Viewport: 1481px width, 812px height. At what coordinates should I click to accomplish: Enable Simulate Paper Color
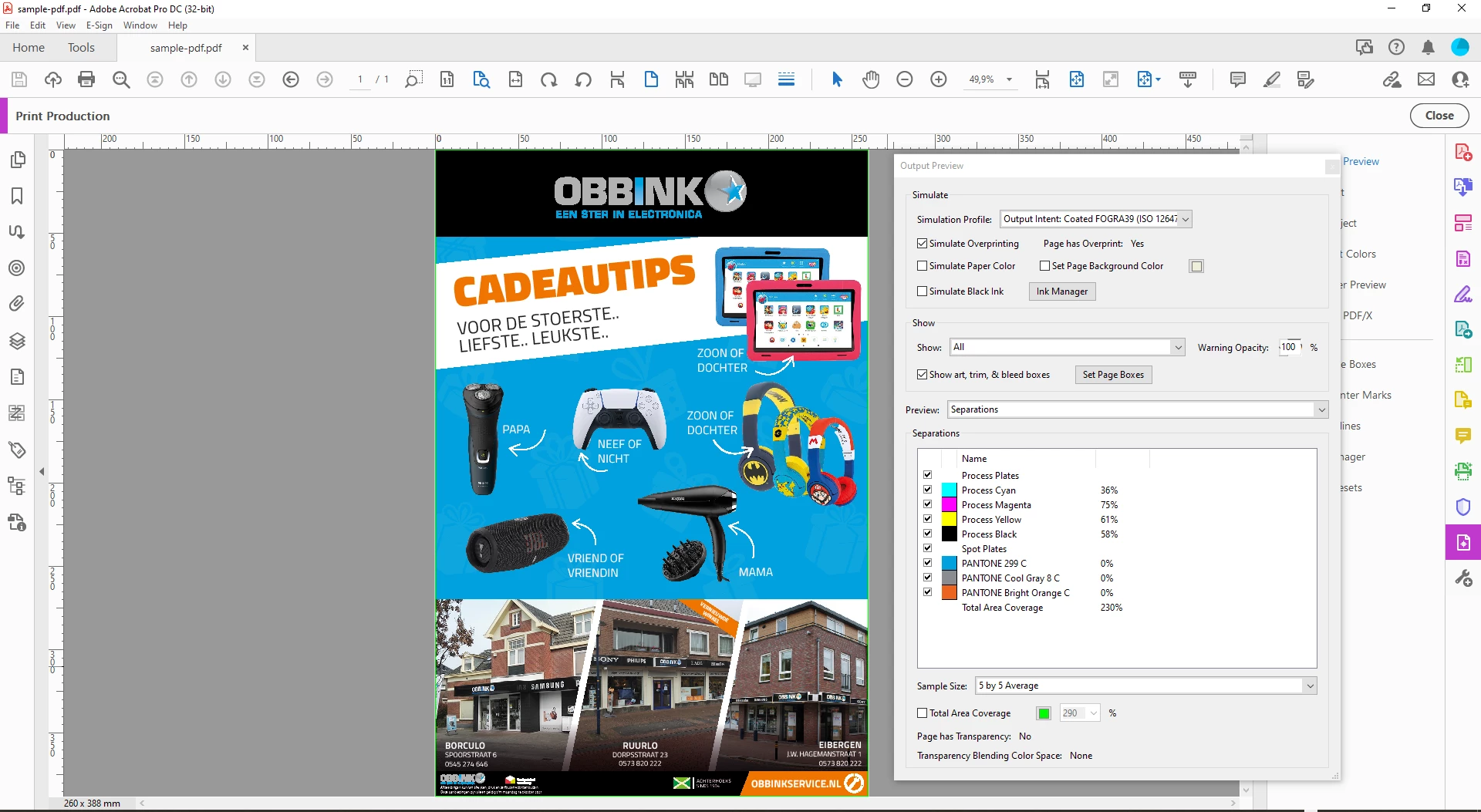[x=922, y=266]
